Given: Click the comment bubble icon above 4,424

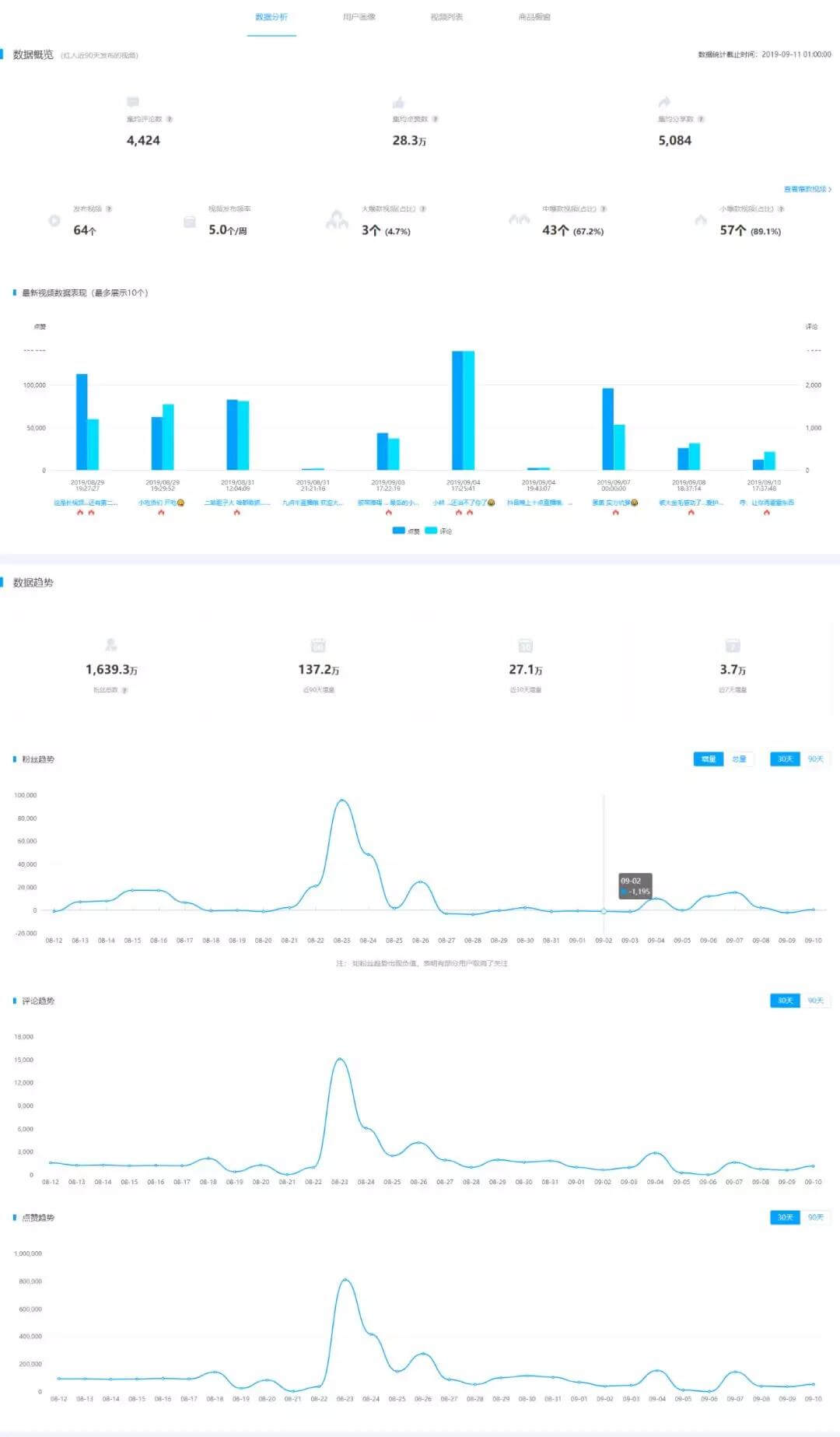Looking at the screenshot, I should (x=133, y=102).
